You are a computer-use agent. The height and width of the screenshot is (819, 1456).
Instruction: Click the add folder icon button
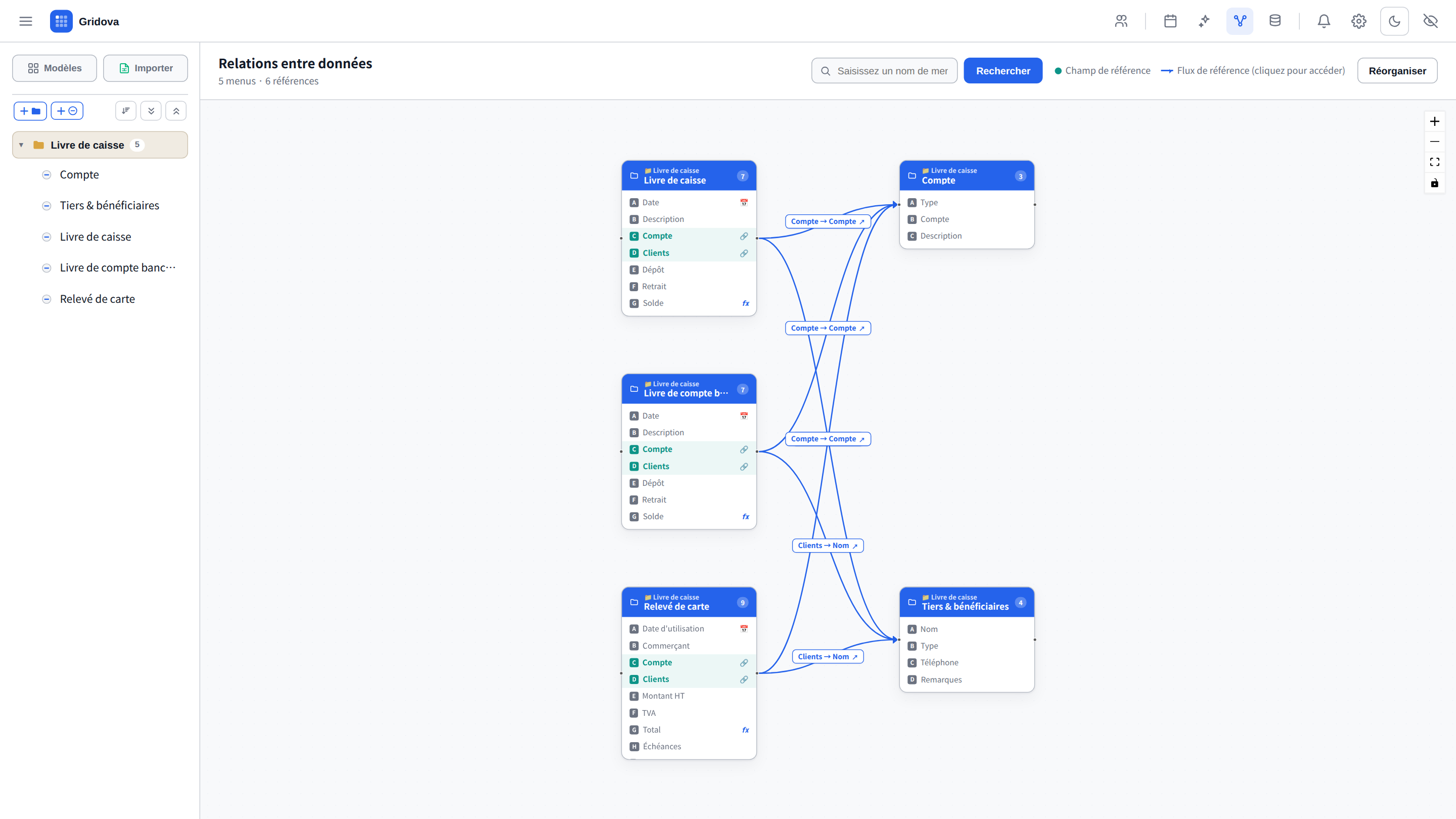[30, 111]
